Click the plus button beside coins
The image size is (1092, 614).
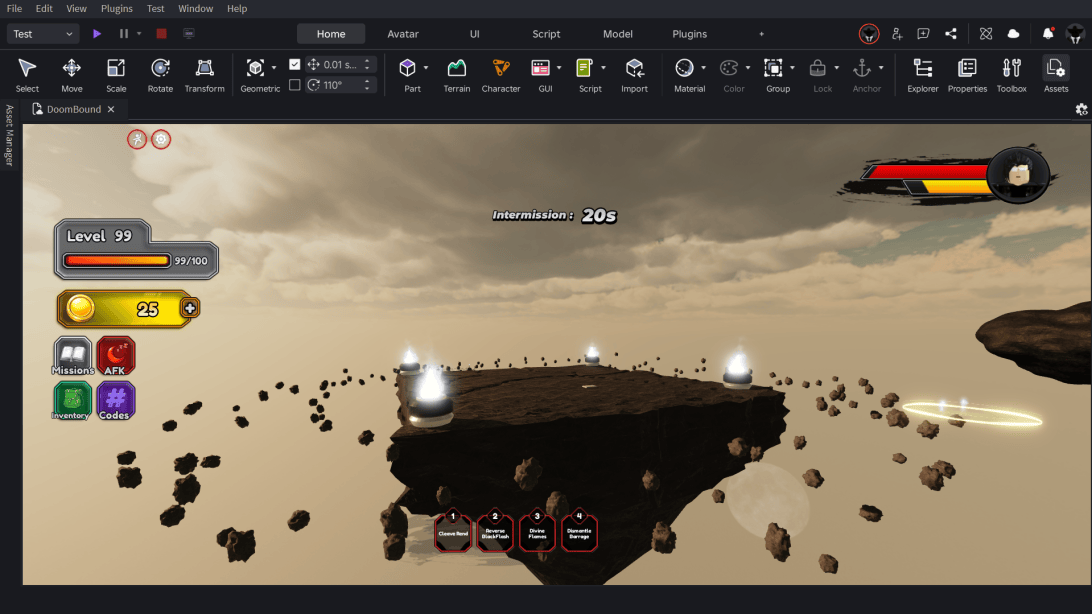pyautogui.click(x=189, y=308)
